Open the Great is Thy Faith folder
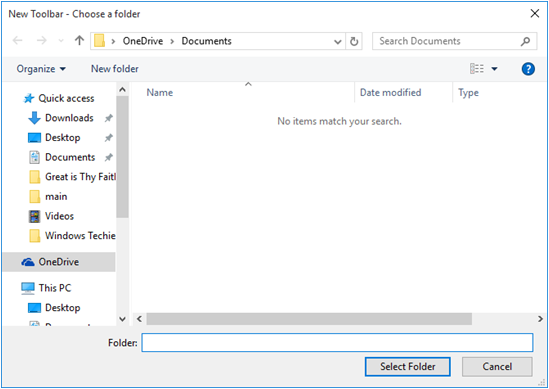This screenshot has height=389, width=549. pyautogui.click(x=81, y=177)
